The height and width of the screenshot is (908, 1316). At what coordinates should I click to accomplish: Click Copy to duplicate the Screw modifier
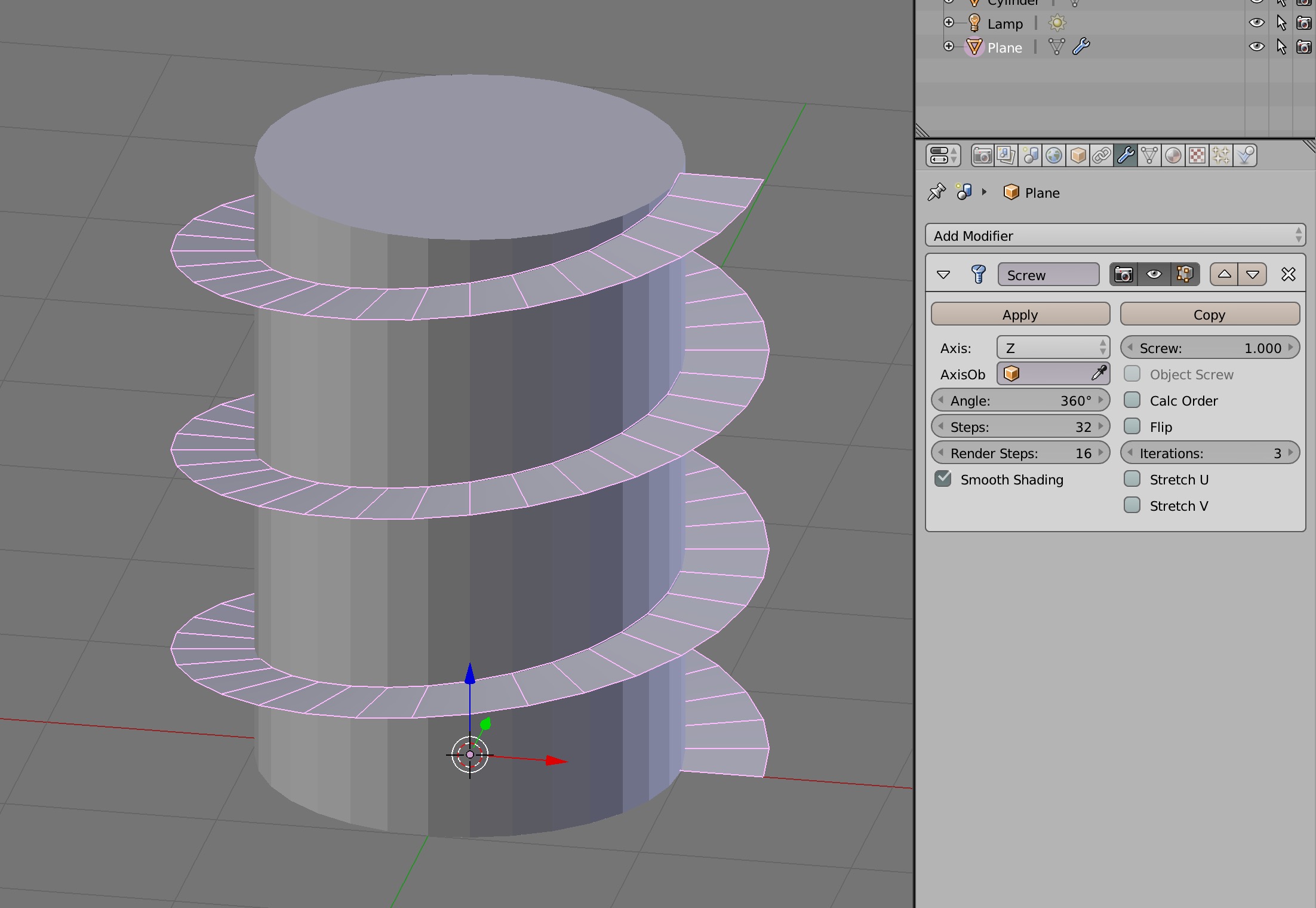coord(1210,314)
